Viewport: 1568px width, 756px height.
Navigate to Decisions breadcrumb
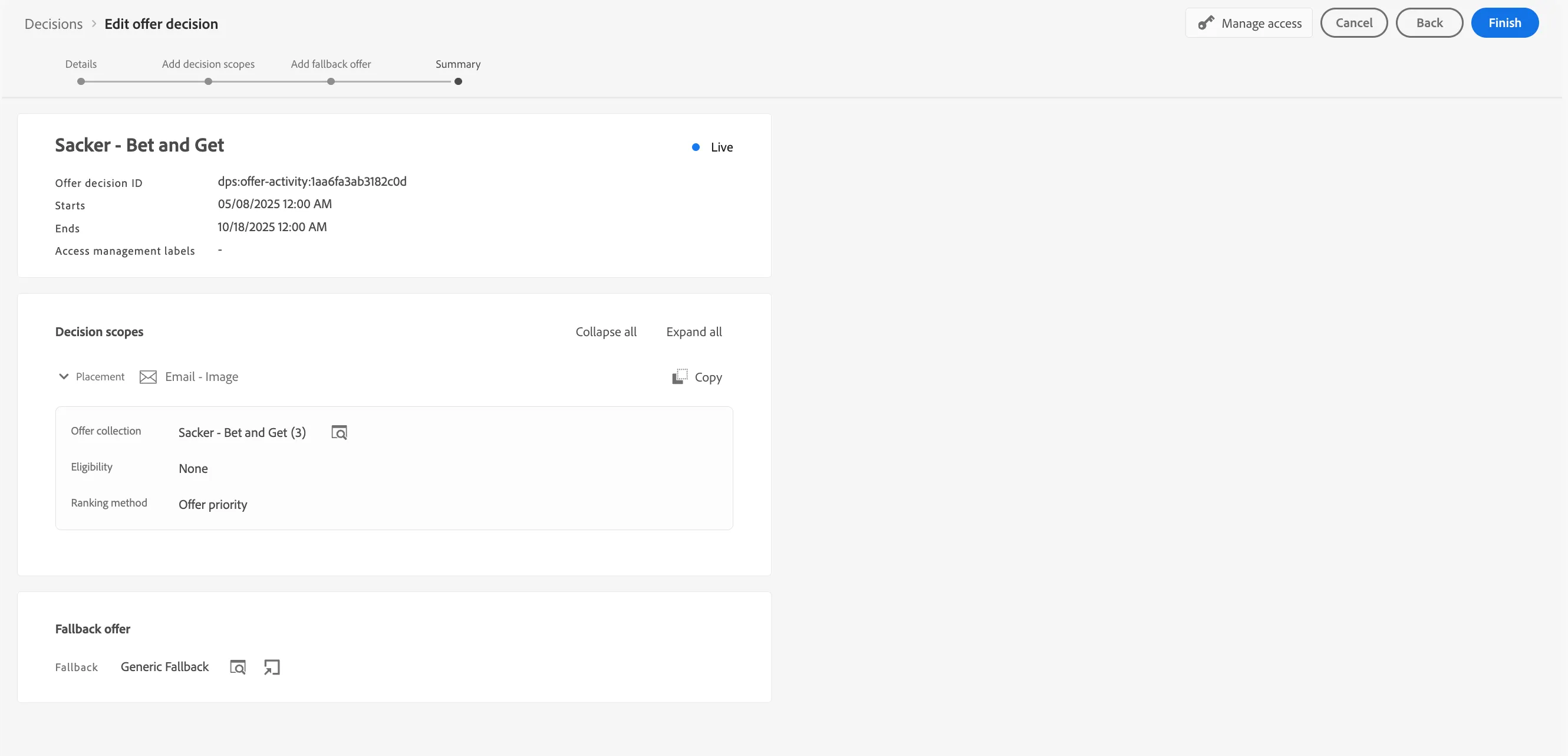point(54,24)
